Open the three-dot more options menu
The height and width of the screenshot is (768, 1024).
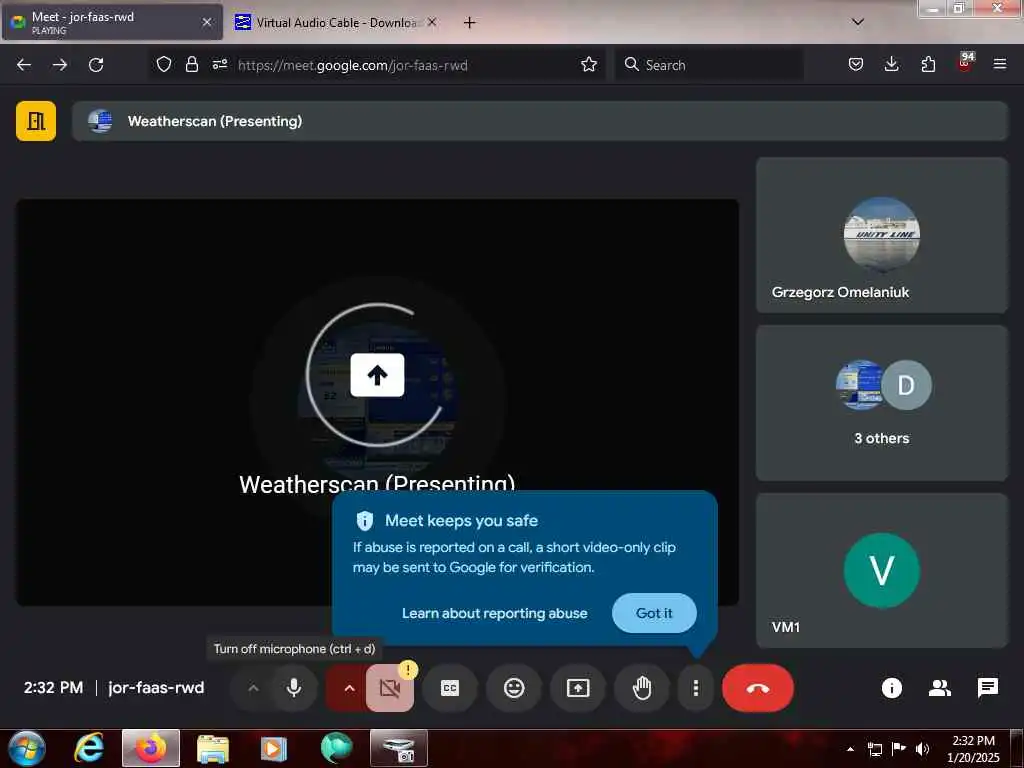(x=696, y=688)
